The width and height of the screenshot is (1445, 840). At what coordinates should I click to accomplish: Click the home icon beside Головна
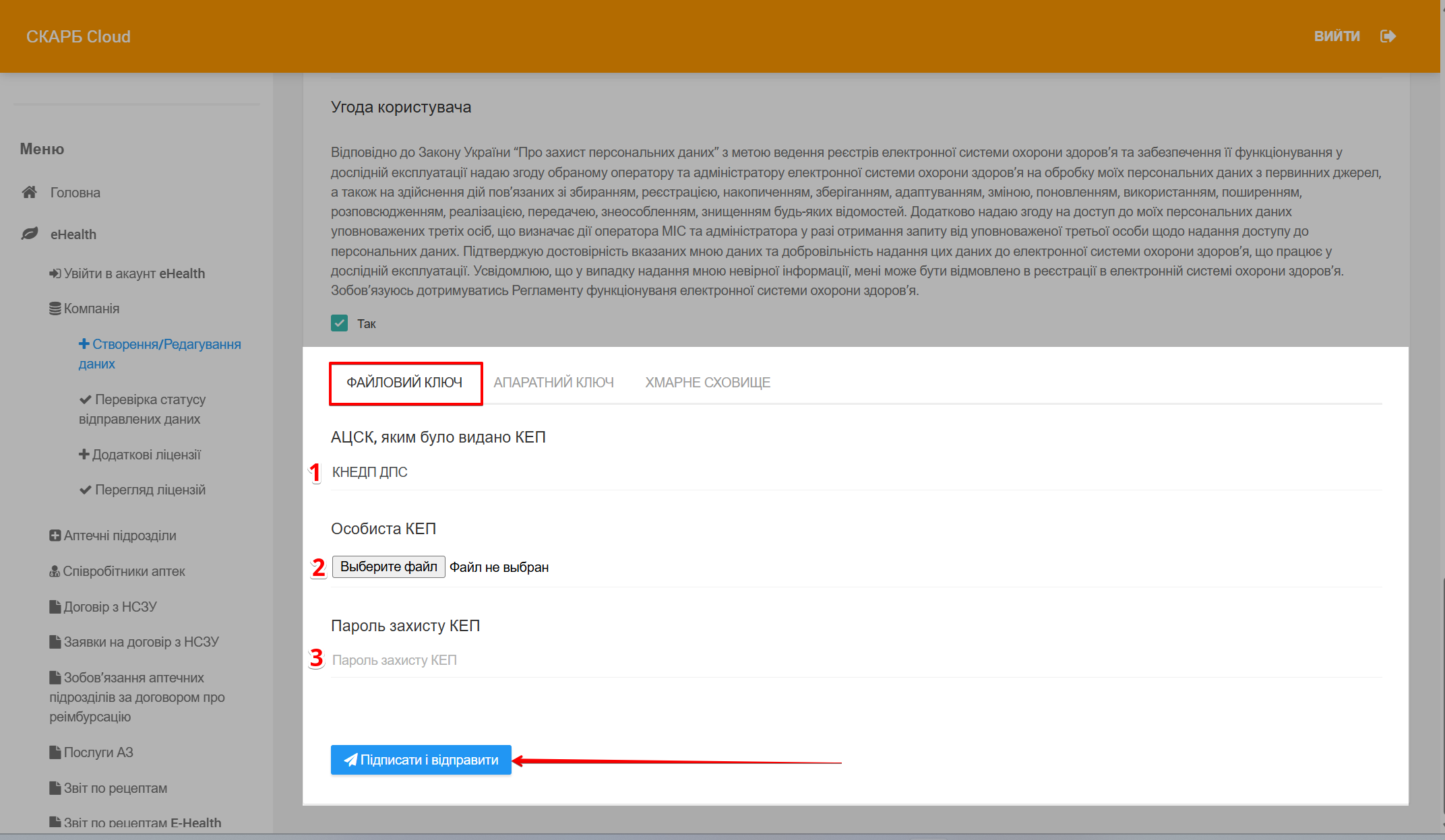coord(29,193)
